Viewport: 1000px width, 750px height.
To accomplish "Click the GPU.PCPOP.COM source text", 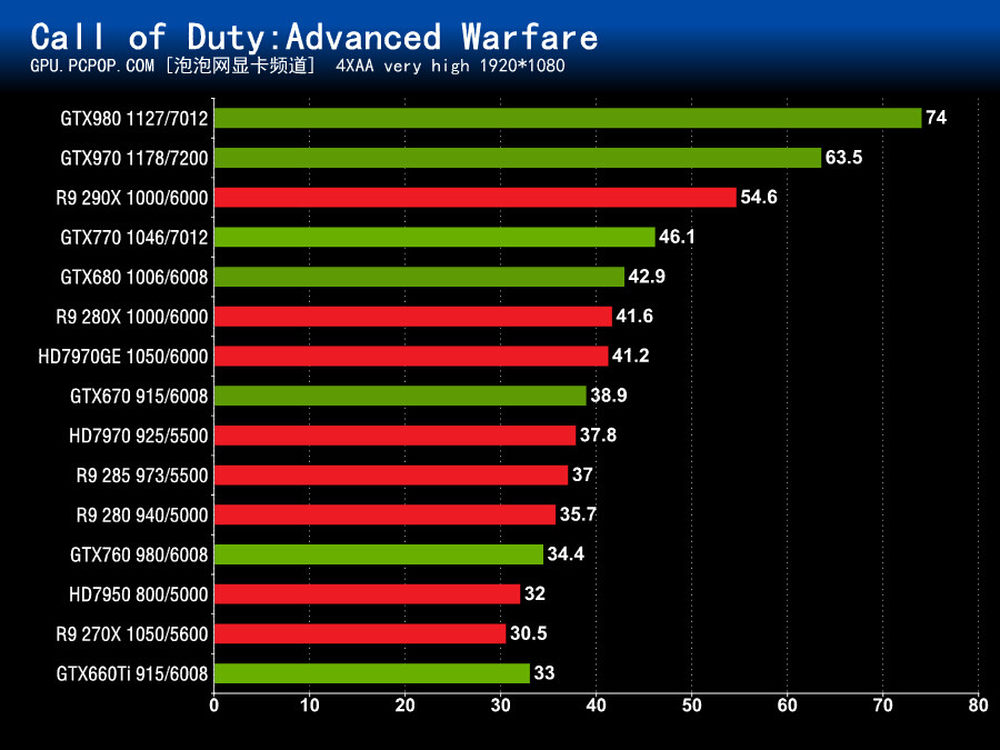I will 92,66.
